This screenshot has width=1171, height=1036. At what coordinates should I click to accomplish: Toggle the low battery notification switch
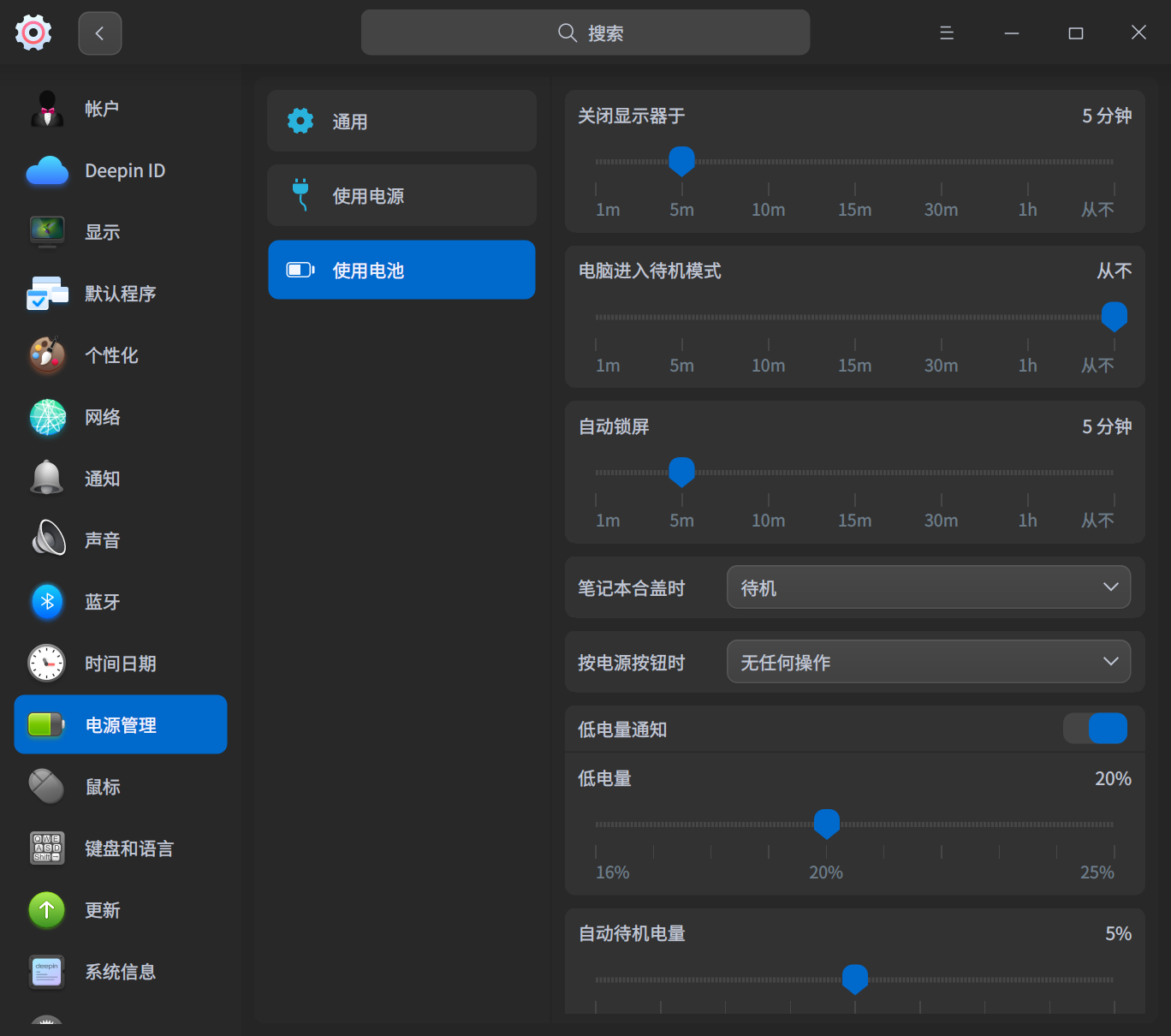tap(1095, 729)
